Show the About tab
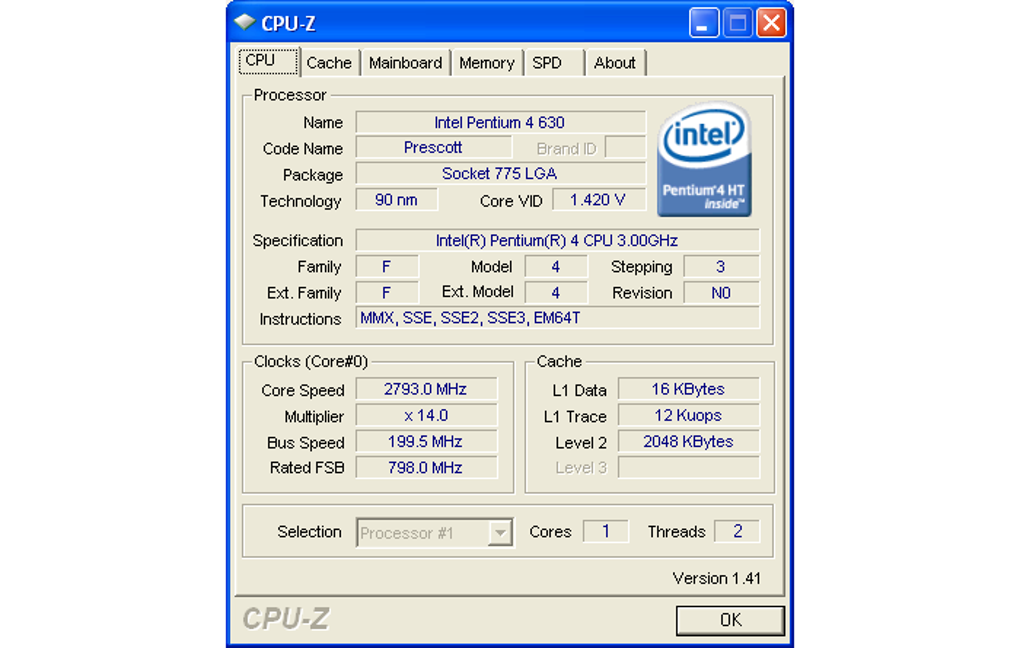Screen dimensions: 1020x648 (x=615, y=63)
